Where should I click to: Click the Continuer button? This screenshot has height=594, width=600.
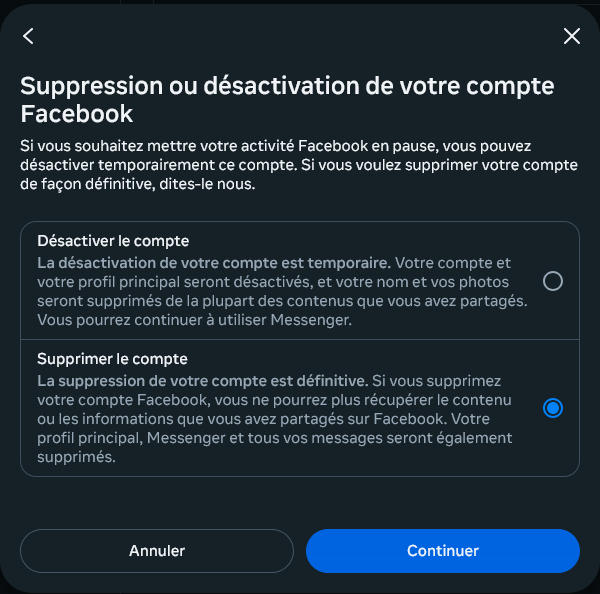pyautogui.click(x=443, y=551)
